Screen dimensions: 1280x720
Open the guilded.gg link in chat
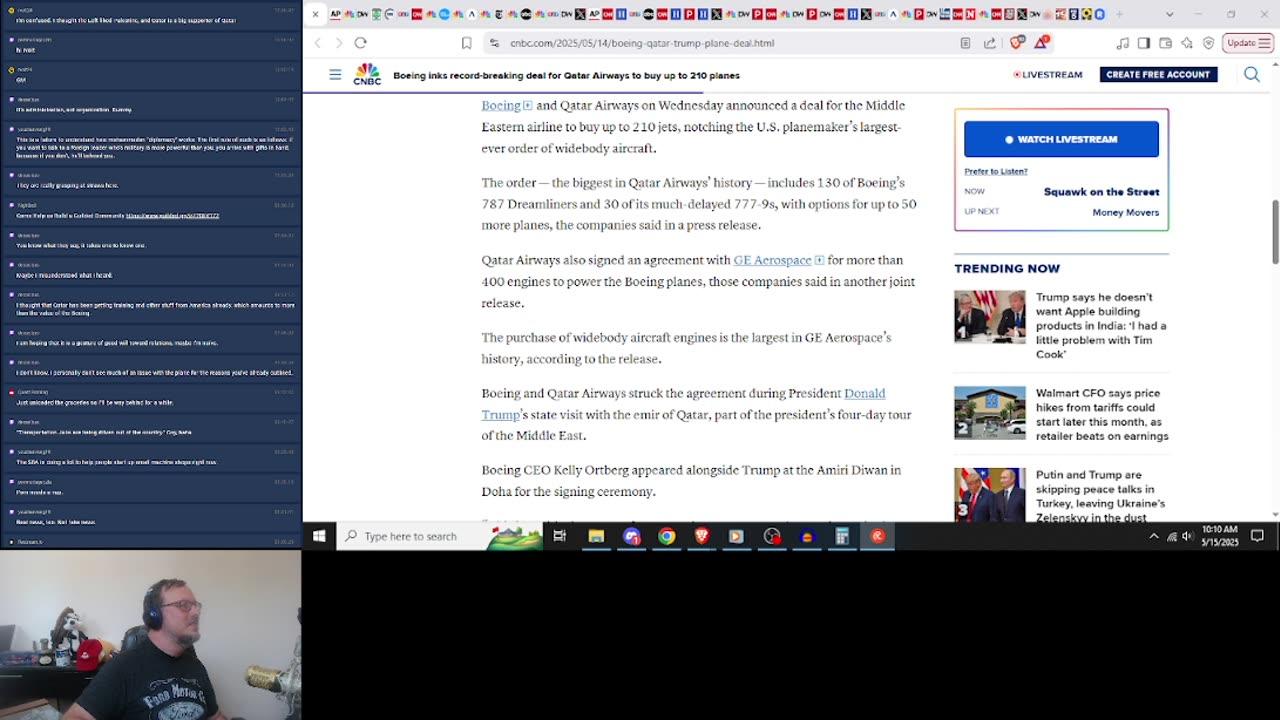pos(172,215)
